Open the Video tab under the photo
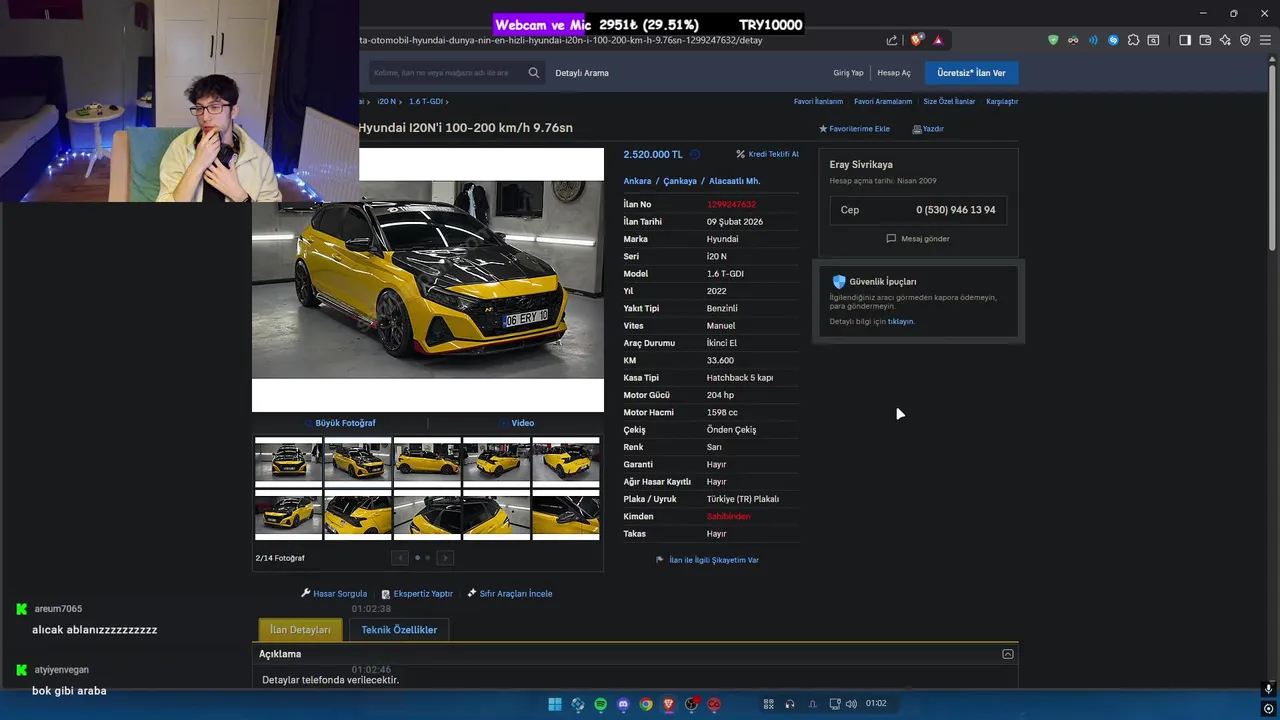Image resolution: width=1280 pixels, height=720 pixels. click(517, 423)
